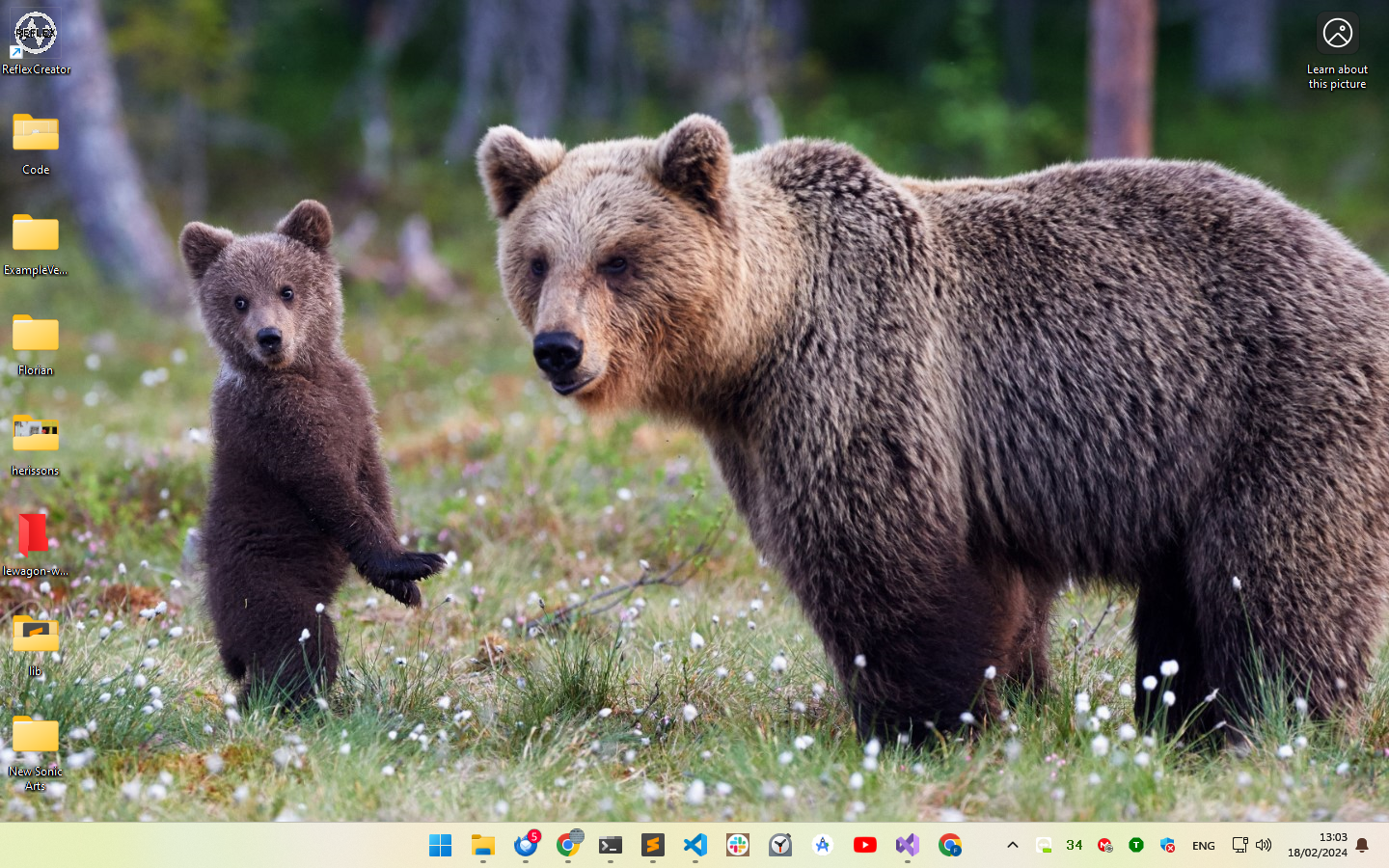The height and width of the screenshot is (868, 1389).
Task: Open the volume control speaker icon
Action: 1264,845
